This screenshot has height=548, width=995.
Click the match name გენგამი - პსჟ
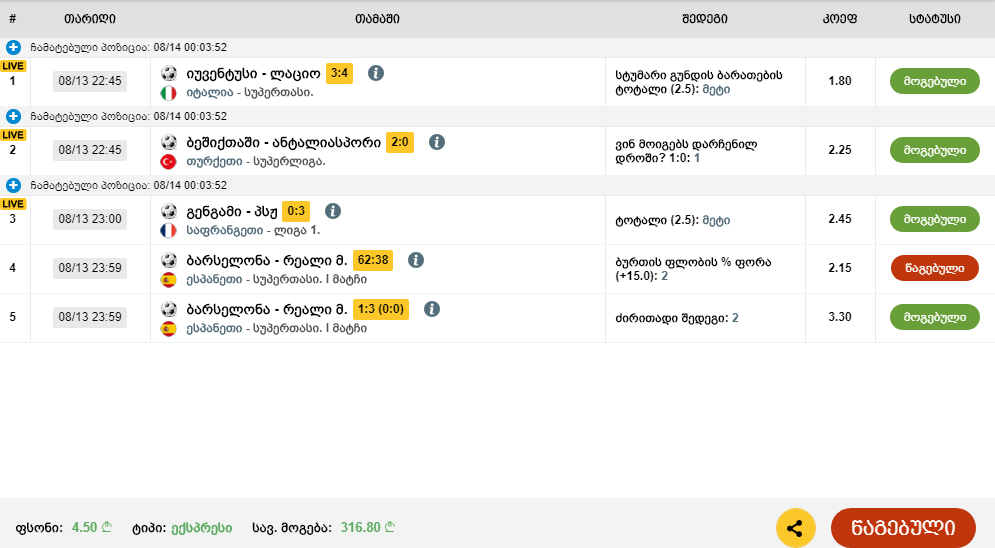(232, 212)
